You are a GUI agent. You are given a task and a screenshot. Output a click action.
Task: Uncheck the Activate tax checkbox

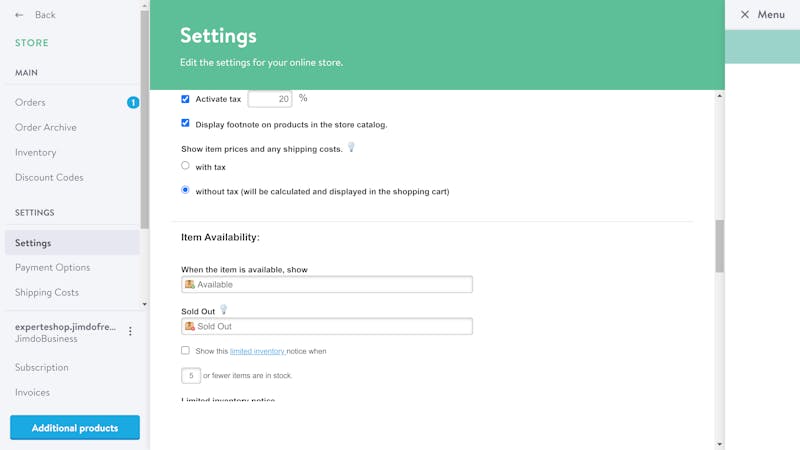(x=185, y=99)
